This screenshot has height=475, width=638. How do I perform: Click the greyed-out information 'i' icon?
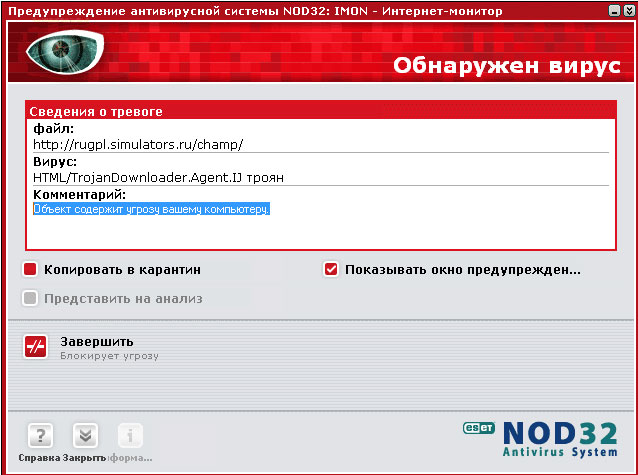[131, 435]
